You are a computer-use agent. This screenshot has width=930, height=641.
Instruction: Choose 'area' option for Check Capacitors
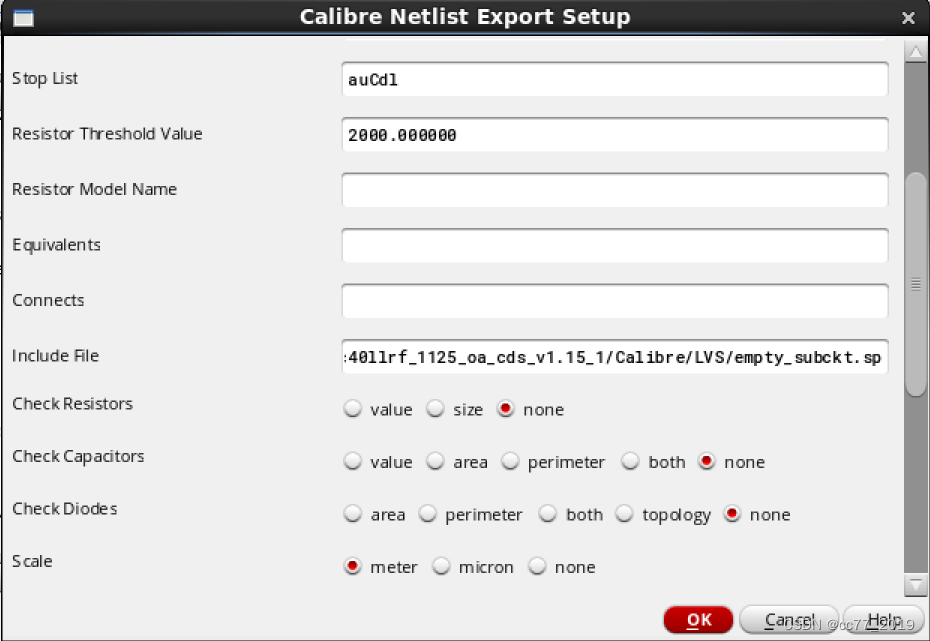point(436,462)
